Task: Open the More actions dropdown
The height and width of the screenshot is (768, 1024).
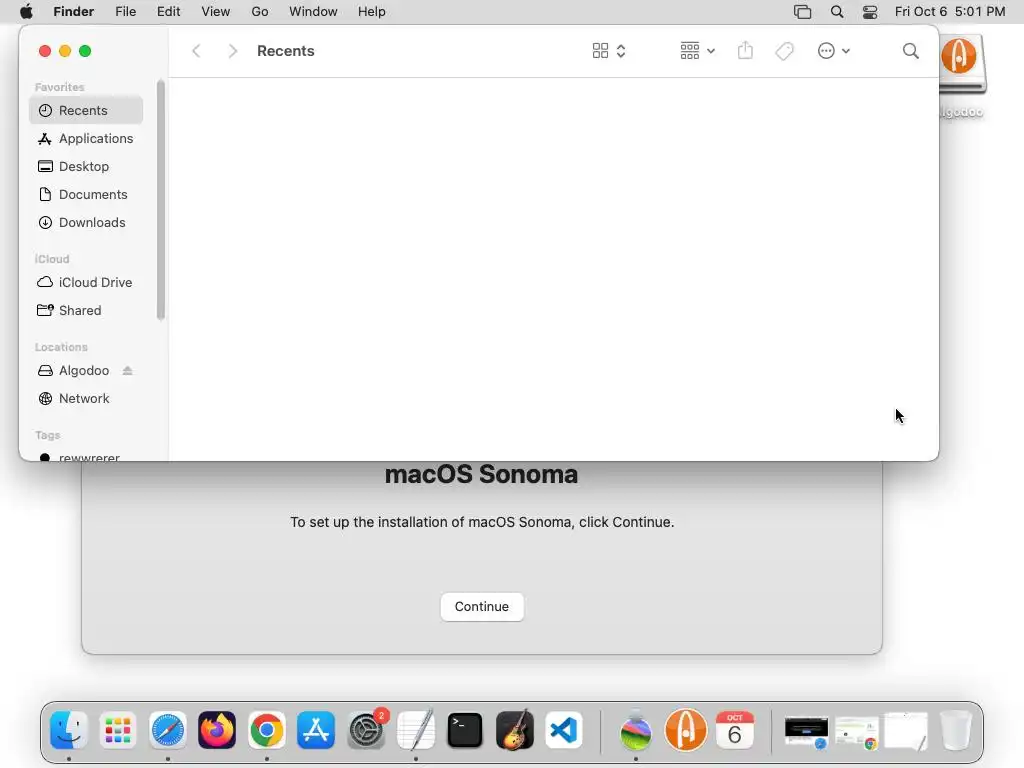Action: pyautogui.click(x=833, y=51)
